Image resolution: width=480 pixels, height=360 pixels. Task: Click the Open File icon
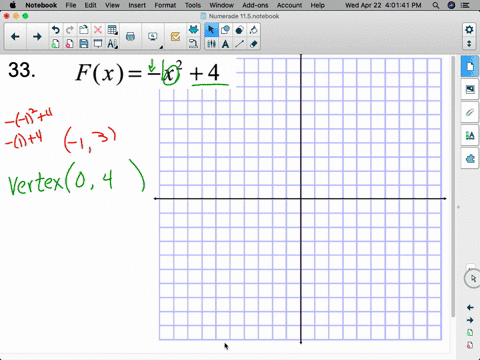83,30
